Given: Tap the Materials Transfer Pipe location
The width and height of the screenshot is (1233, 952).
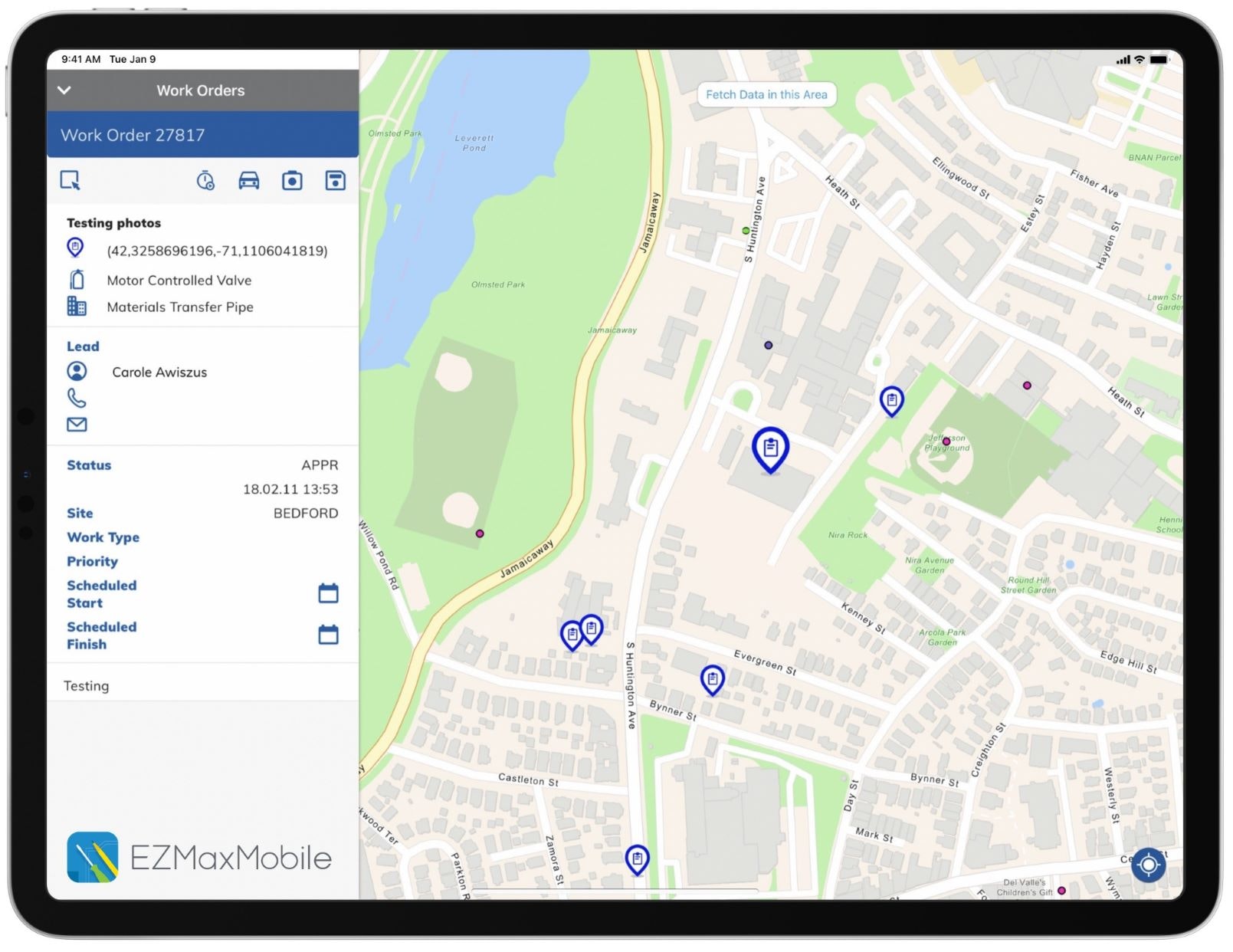Looking at the screenshot, I should pyautogui.click(x=180, y=307).
